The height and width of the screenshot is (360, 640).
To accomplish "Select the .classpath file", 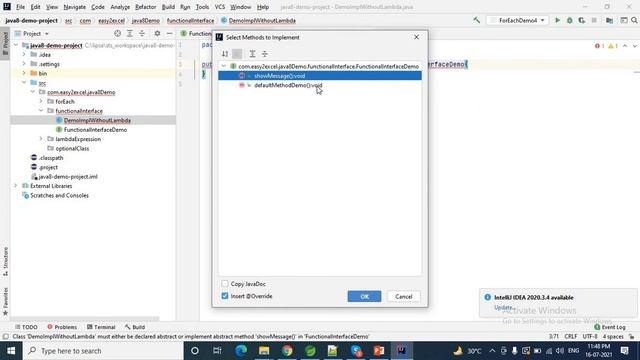I will (x=51, y=158).
